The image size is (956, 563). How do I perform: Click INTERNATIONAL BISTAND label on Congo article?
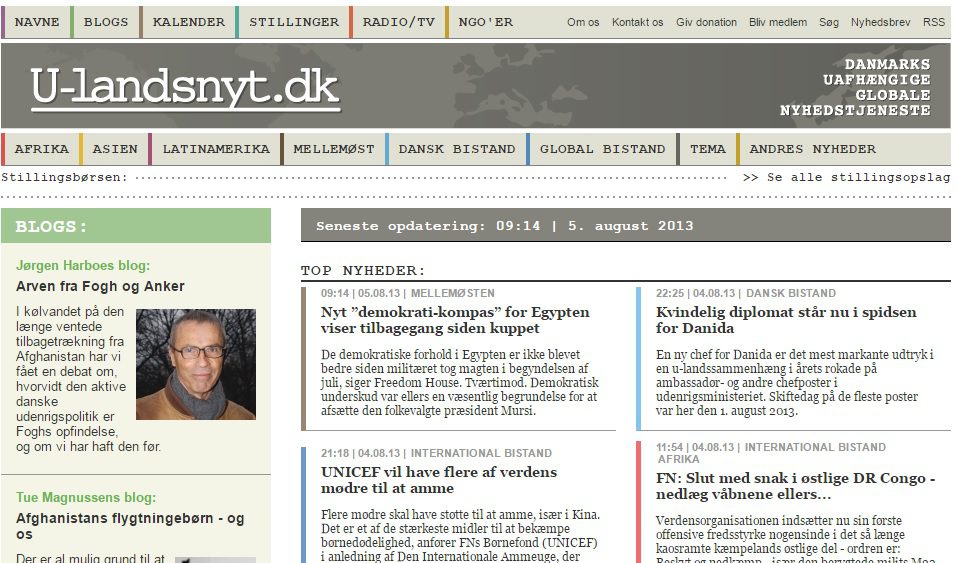(x=815, y=447)
